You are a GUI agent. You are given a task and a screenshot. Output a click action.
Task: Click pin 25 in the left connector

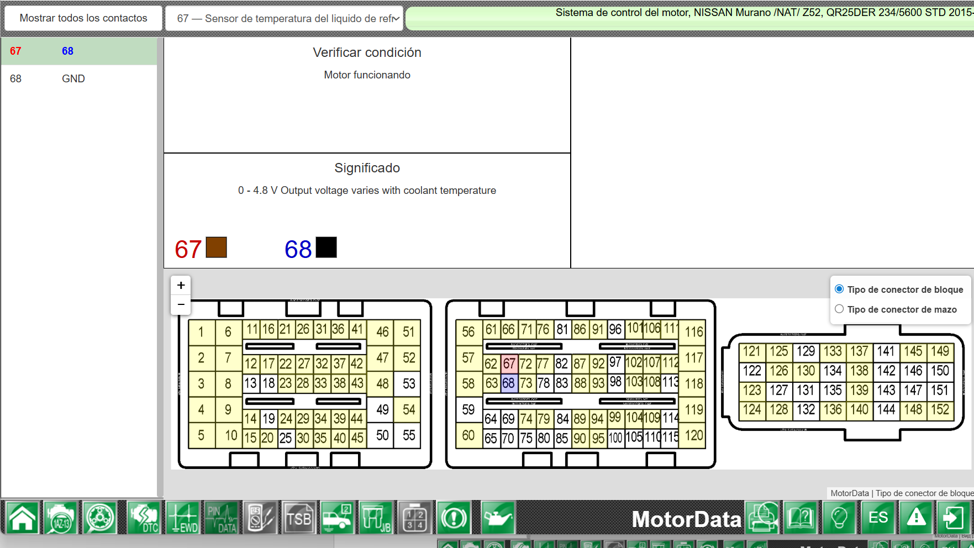[x=286, y=438]
